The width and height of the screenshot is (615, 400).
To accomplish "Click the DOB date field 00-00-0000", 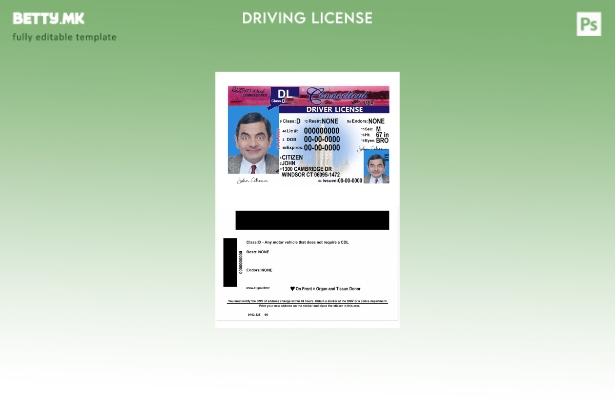I will pyautogui.click(x=321, y=140).
